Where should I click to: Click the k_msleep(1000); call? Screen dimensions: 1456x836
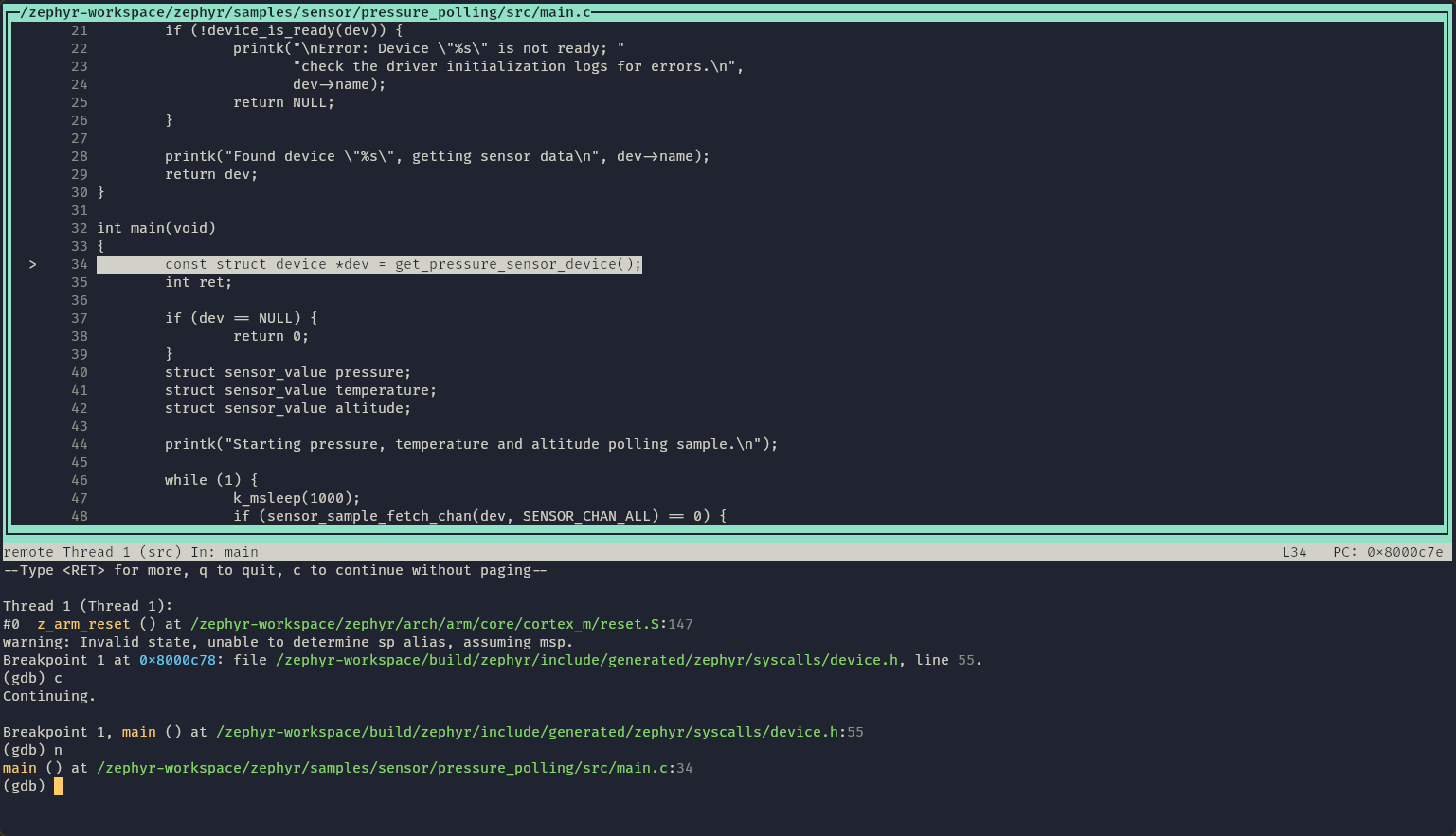coord(297,498)
